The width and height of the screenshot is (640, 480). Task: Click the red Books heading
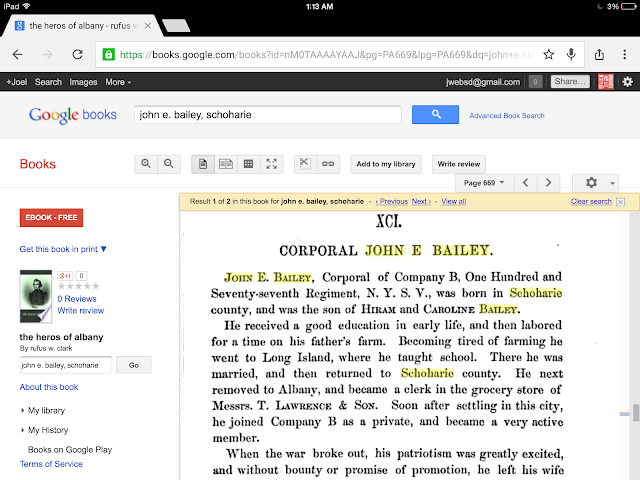[38, 164]
